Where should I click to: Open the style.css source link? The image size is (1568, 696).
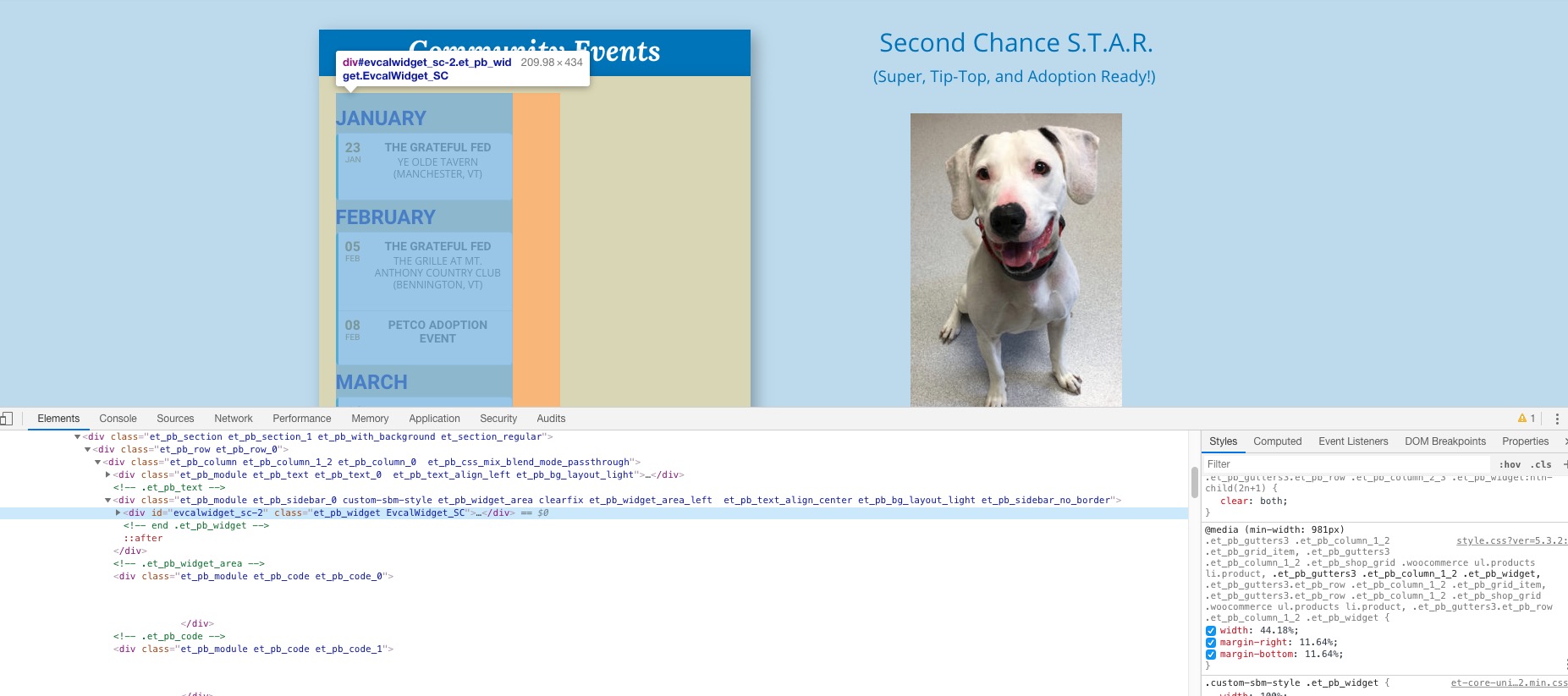pyautogui.click(x=1510, y=540)
